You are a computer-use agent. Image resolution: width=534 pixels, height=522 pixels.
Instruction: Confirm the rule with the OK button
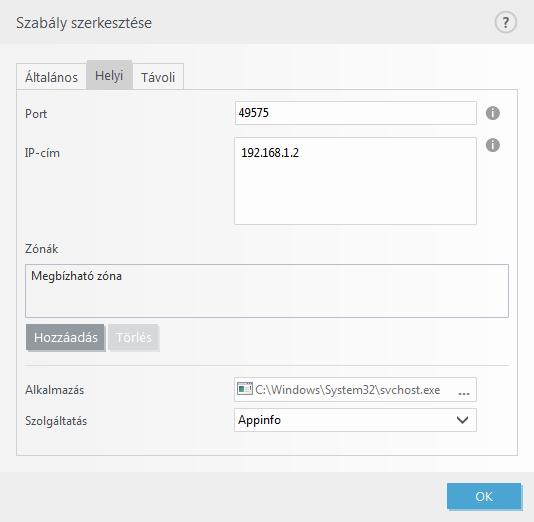click(484, 496)
